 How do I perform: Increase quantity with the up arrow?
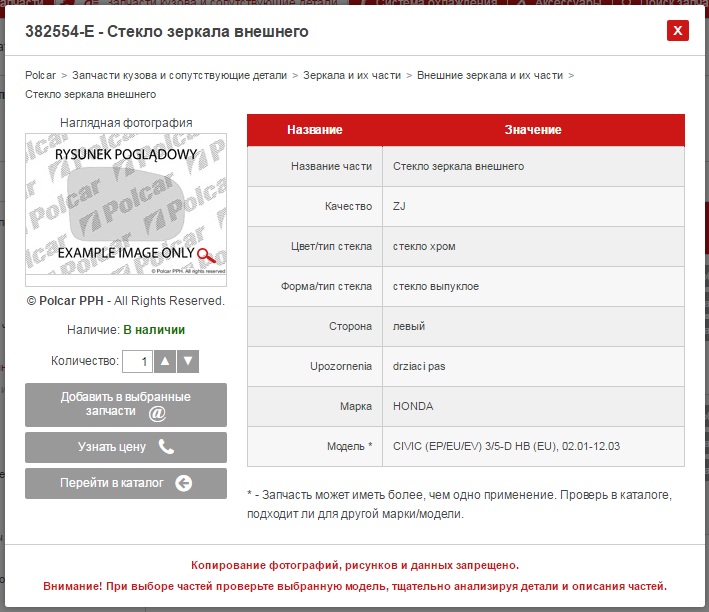[166, 361]
